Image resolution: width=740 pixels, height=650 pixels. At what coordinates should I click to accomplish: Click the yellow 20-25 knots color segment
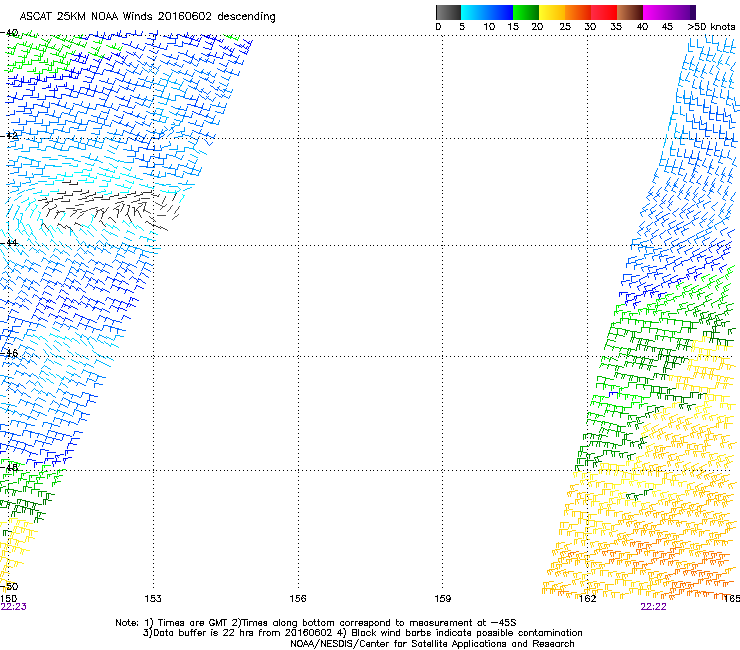pos(552,12)
